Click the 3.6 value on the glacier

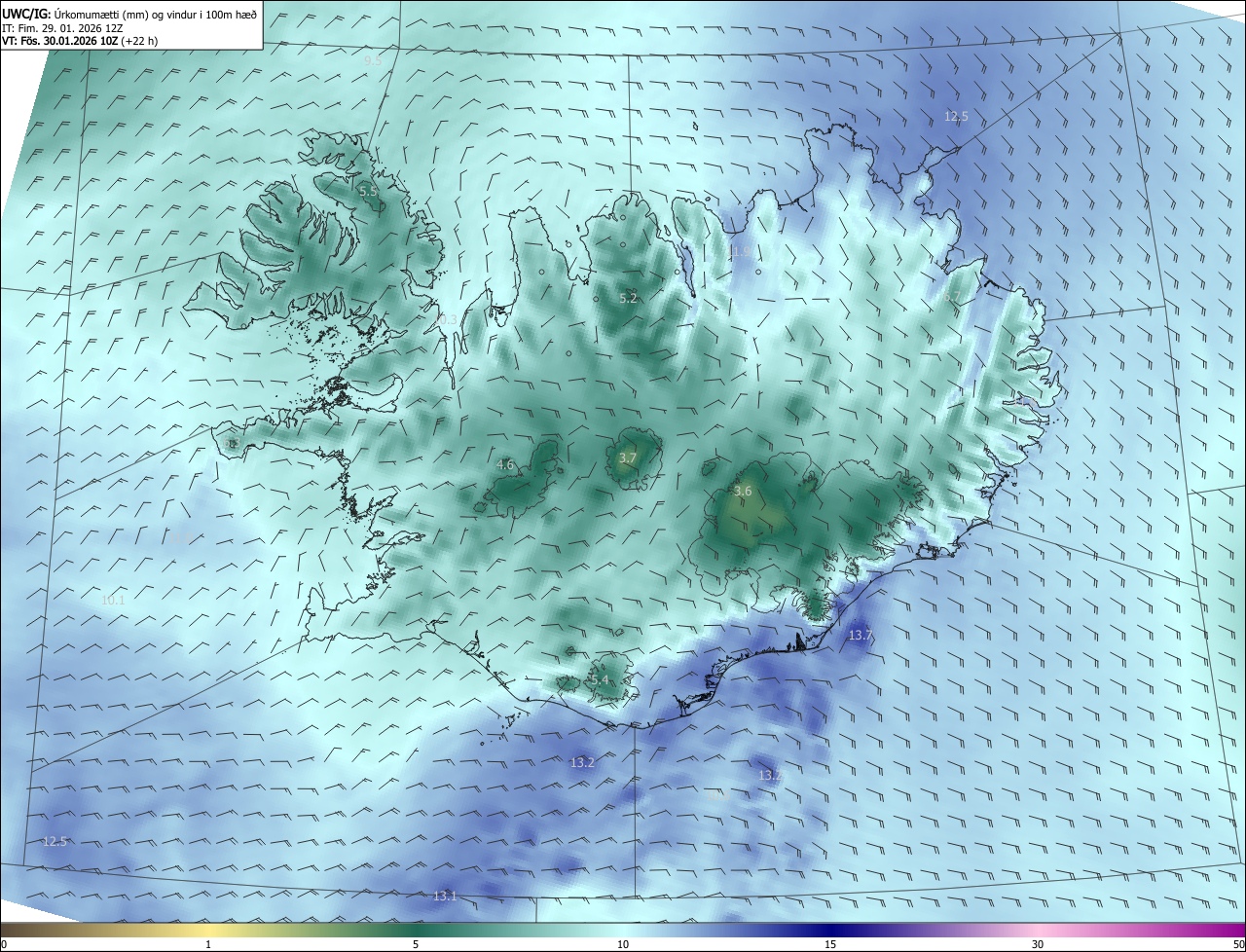[743, 492]
